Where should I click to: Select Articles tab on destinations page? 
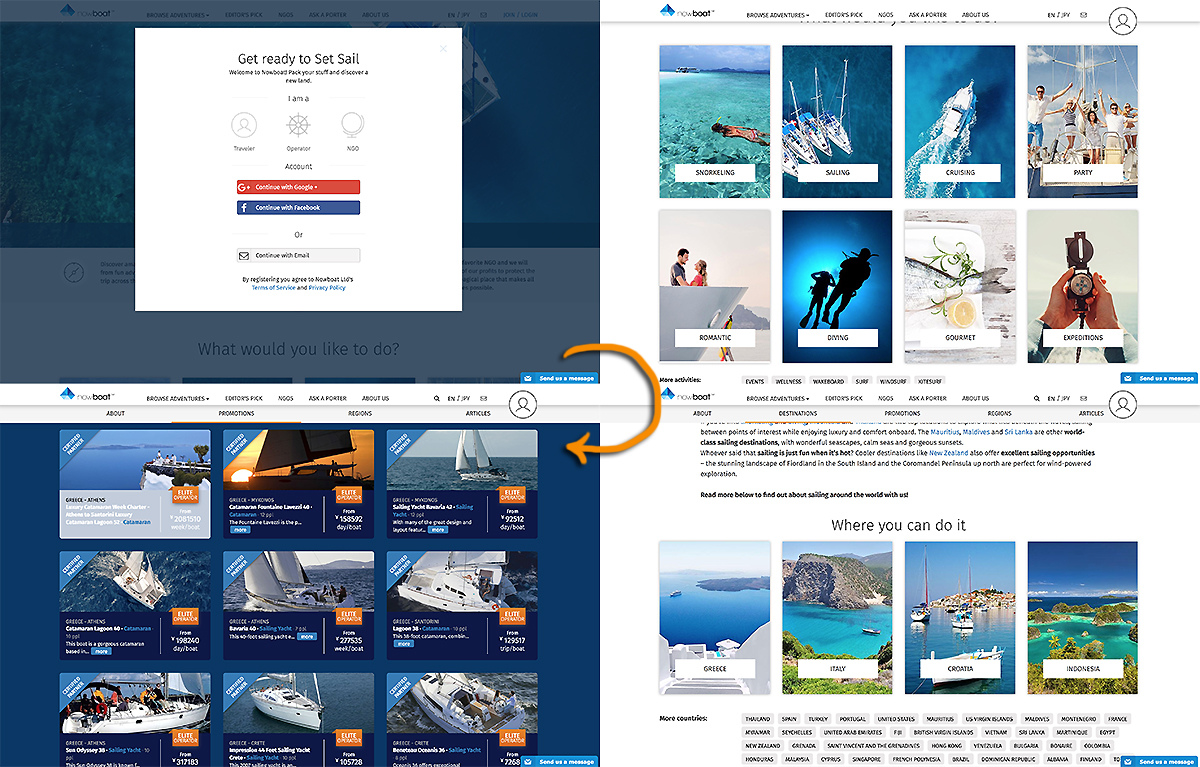[1091, 413]
